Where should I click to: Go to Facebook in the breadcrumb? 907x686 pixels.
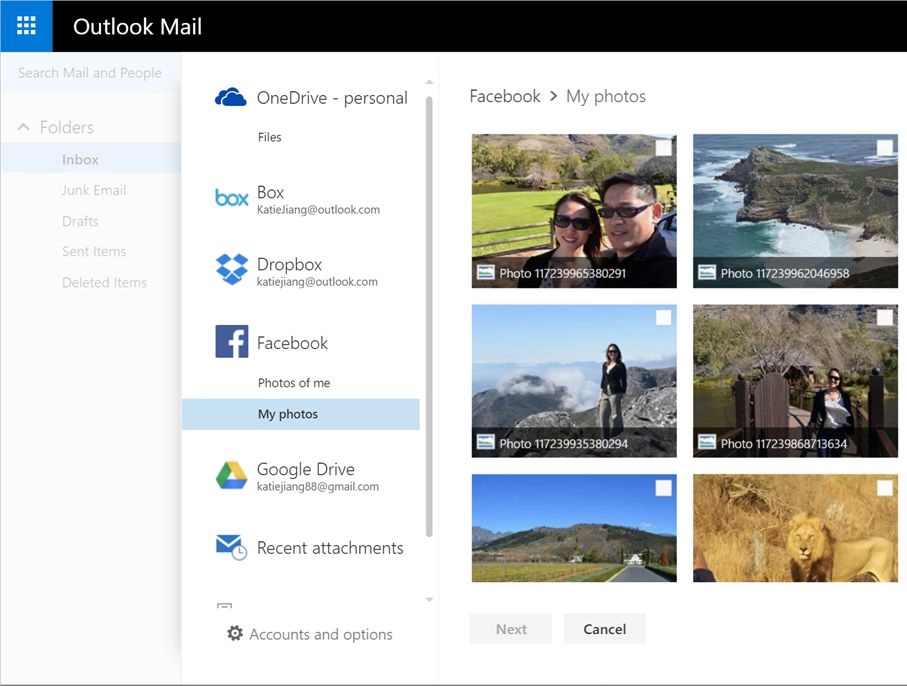(x=505, y=97)
